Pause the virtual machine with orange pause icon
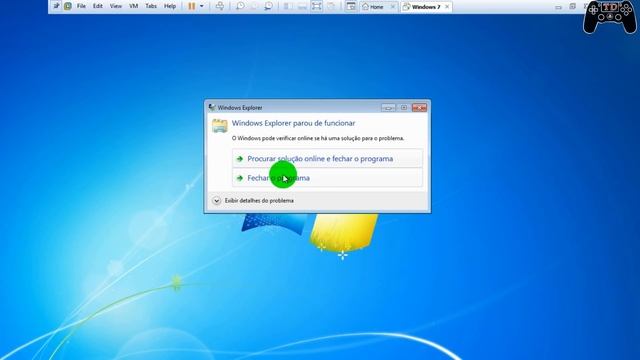Image resolution: width=640 pixels, height=360 pixels. point(191,6)
